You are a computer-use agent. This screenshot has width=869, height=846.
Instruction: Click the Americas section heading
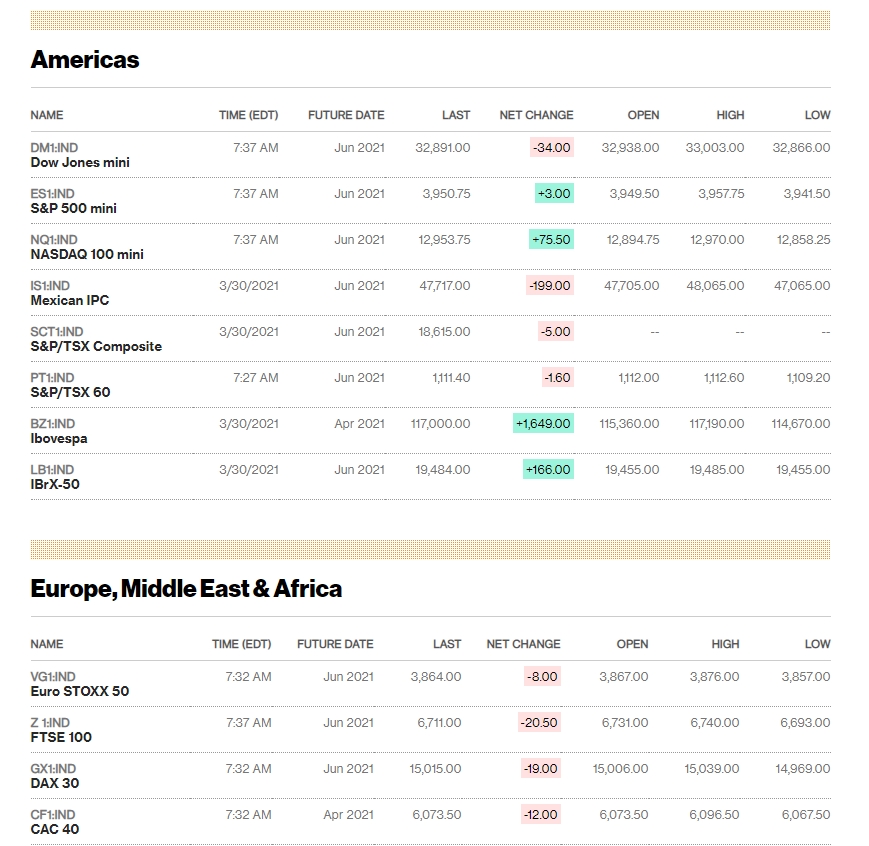pyautogui.click(x=85, y=60)
